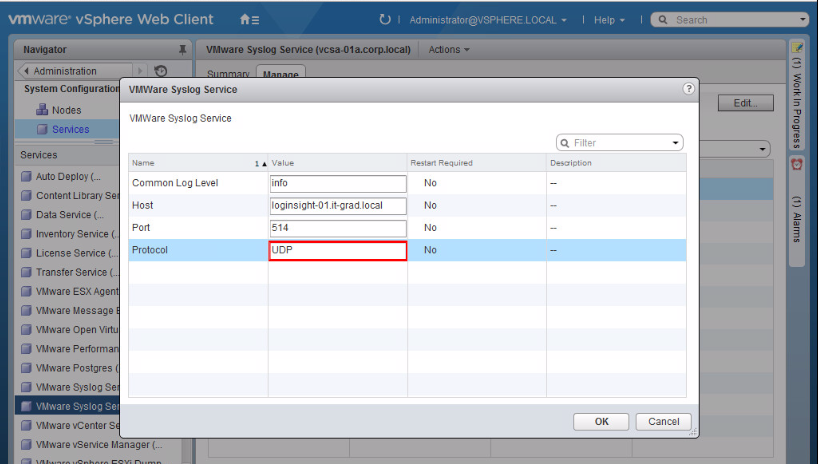Click the Home menu icon in header
The width and height of the screenshot is (818, 464).
pos(250,20)
